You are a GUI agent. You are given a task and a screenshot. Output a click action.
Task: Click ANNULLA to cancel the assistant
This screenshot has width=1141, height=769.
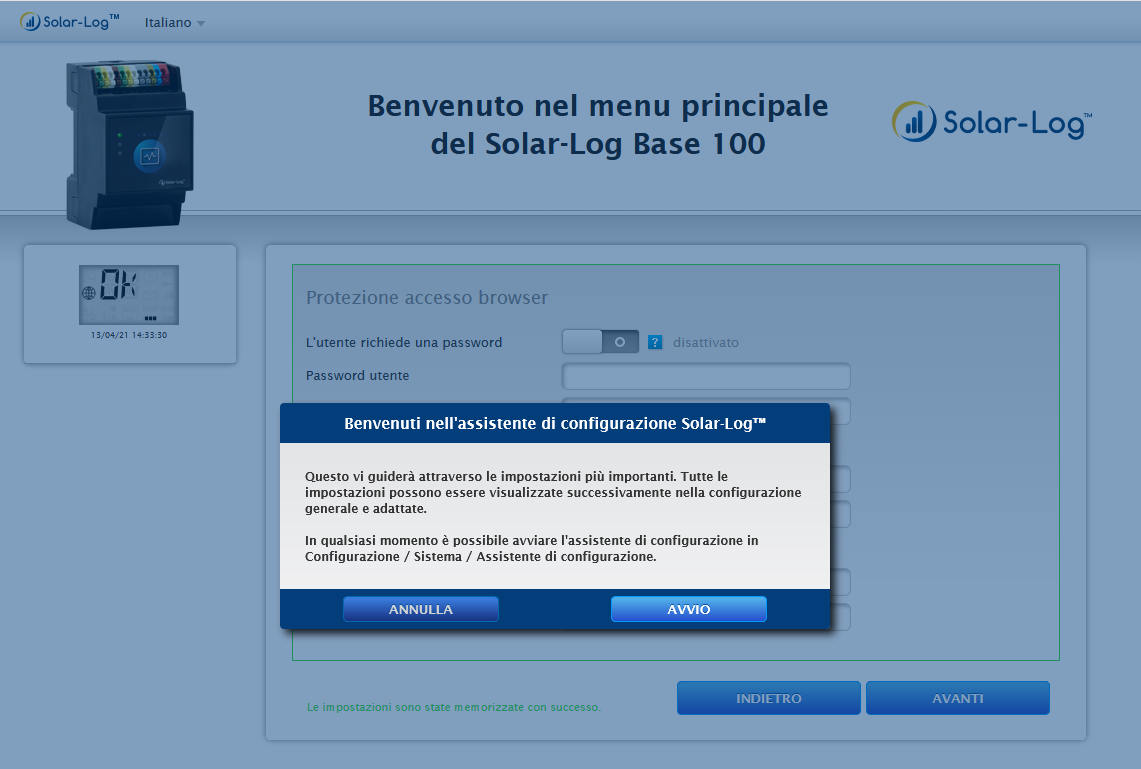[x=421, y=609]
